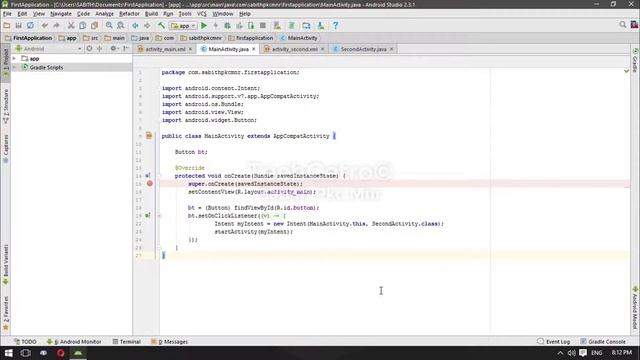Click the Project Structure toolbar icon
This screenshot has height=360, width=640.
307,25
